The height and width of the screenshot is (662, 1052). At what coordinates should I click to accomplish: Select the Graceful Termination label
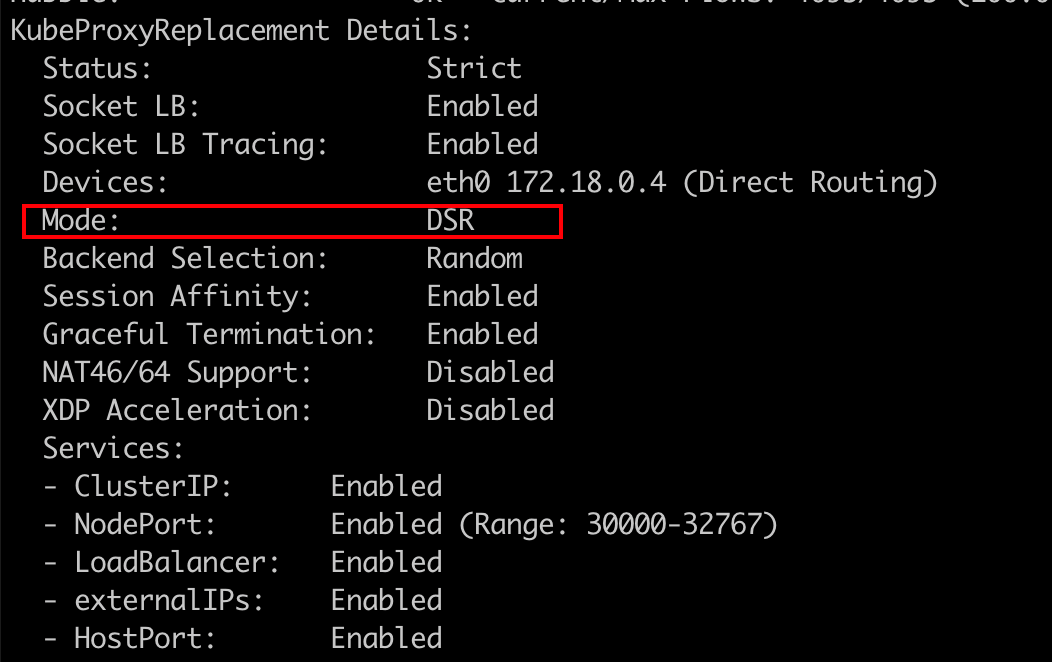click(x=209, y=334)
